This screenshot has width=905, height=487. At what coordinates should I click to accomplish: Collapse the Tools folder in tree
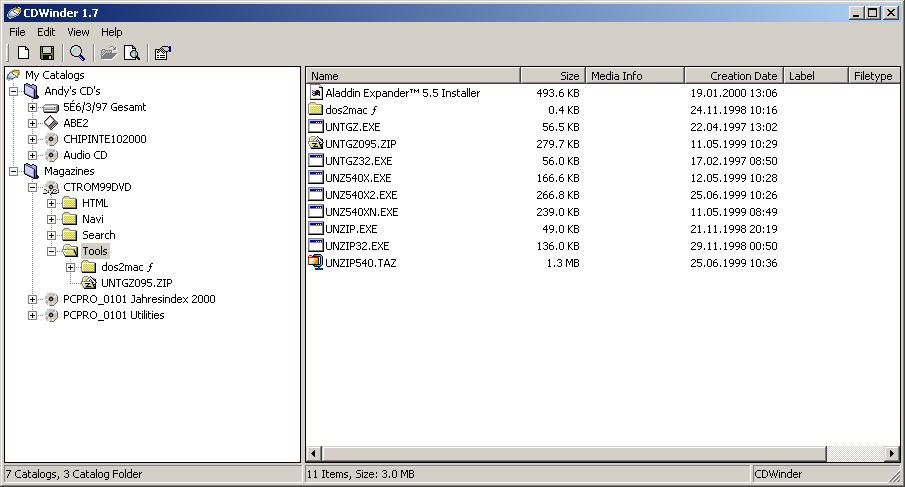(x=52, y=251)
